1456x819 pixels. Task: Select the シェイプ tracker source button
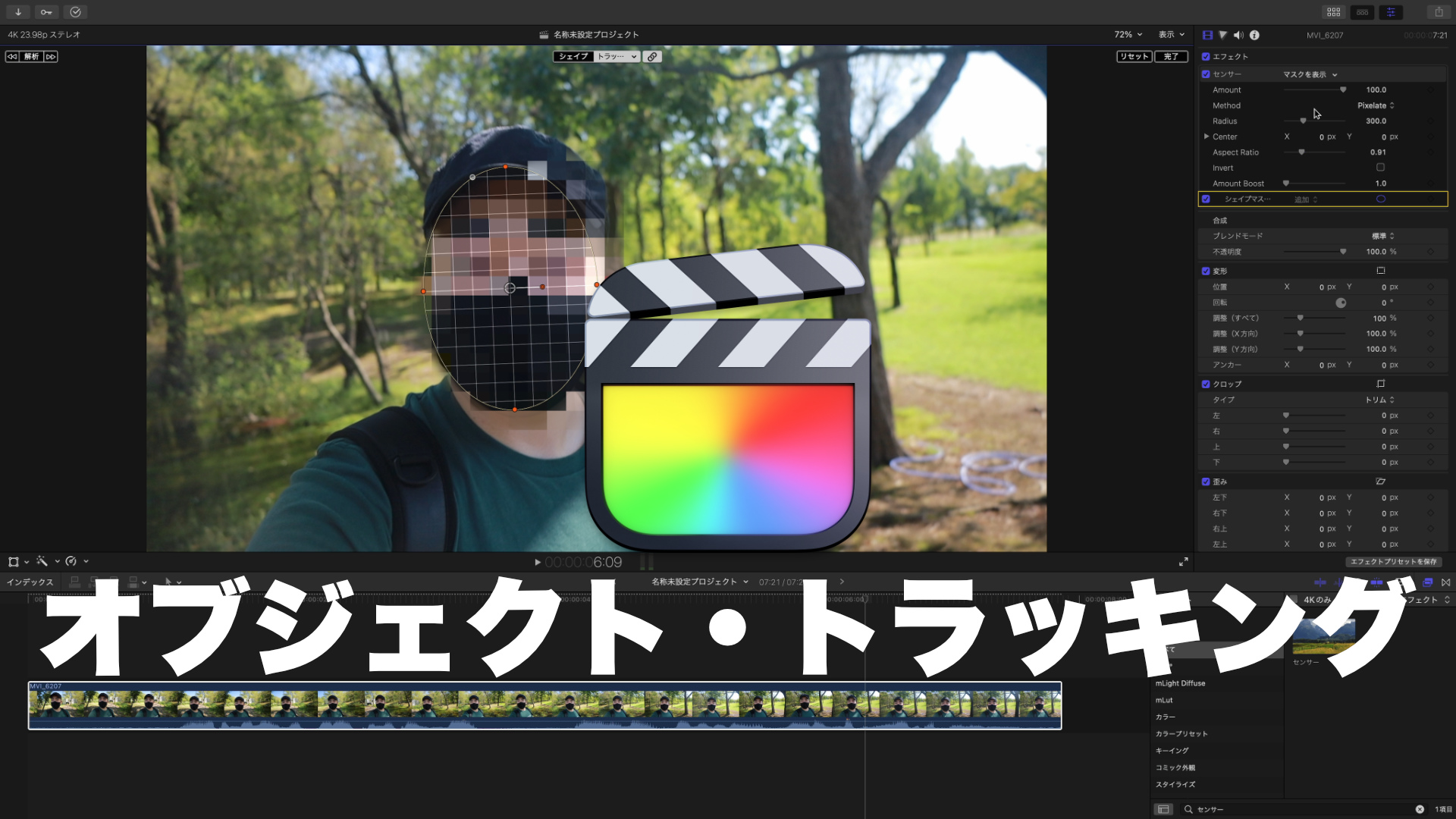pos(573,57)
